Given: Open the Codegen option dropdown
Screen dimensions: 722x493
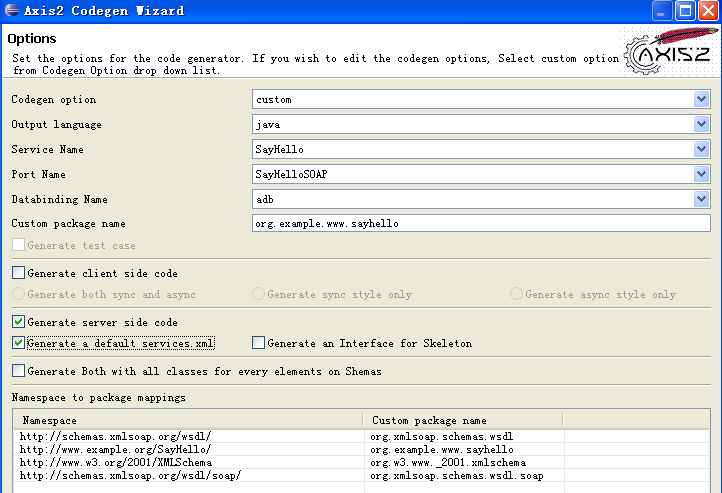Looking at the screenshot, I should click(x=701, y=99).
